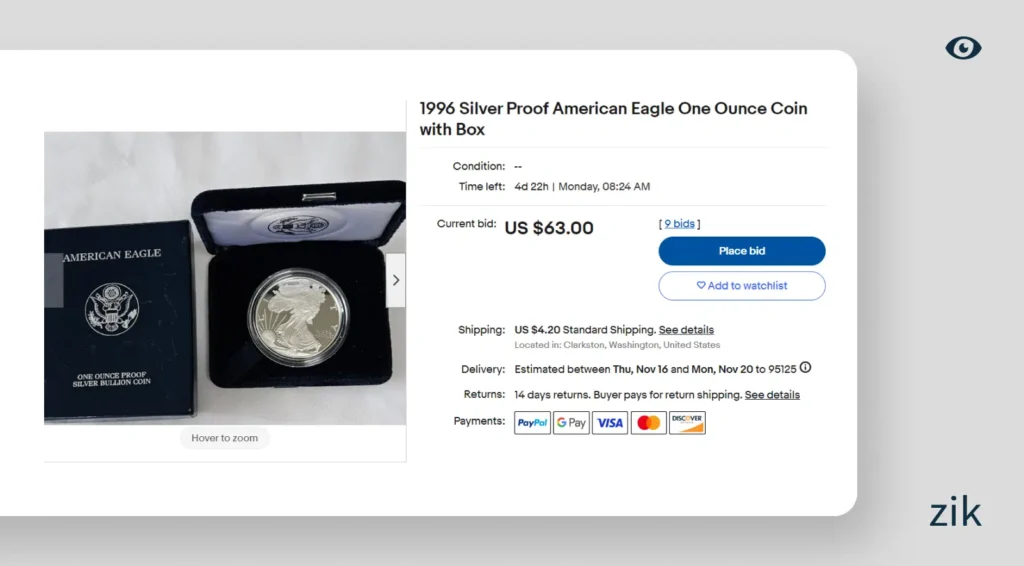Click the US $63.00 current bid price
1024x566 pixels.
coord(549,228)
